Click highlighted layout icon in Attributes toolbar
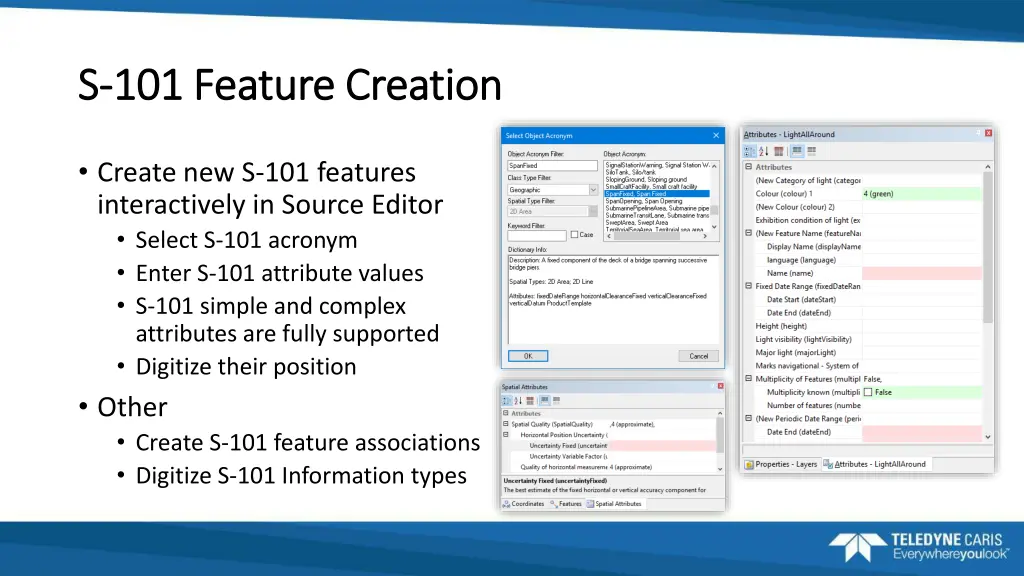This screenshot has height=576, width=1024. click(797, 152)
